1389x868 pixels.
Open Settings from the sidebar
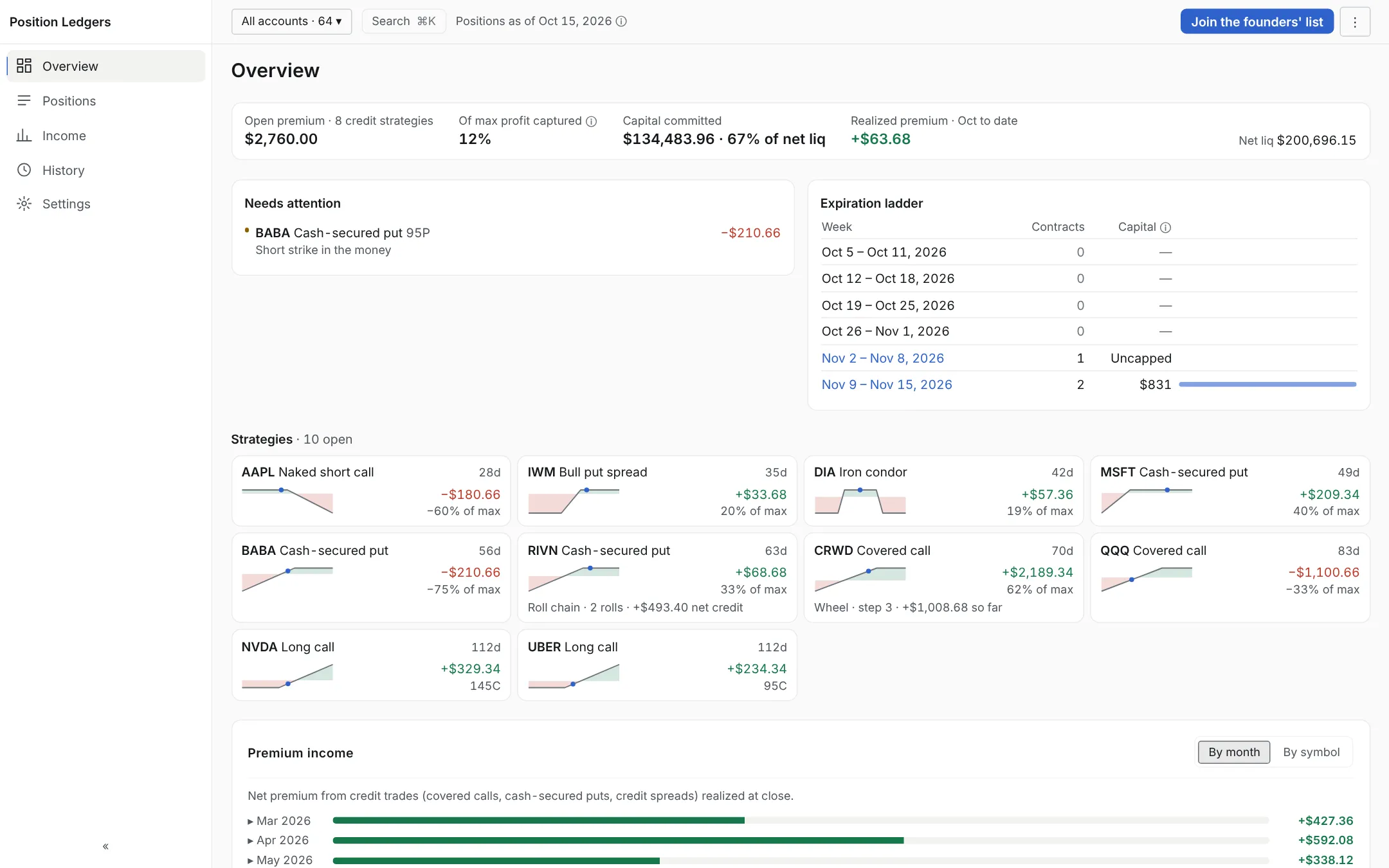106,204
